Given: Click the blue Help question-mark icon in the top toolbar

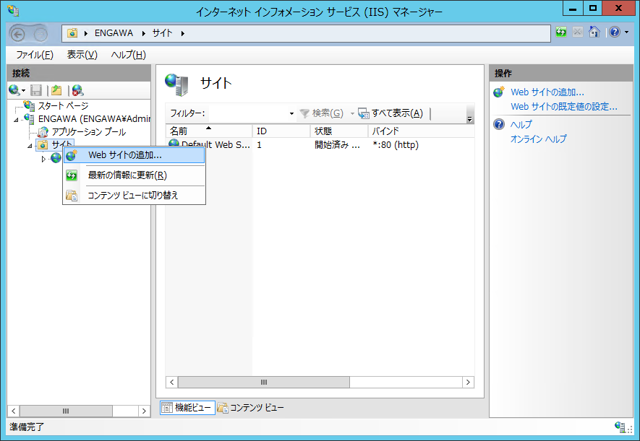Looking at the screenshot, I should pos(615,32).
